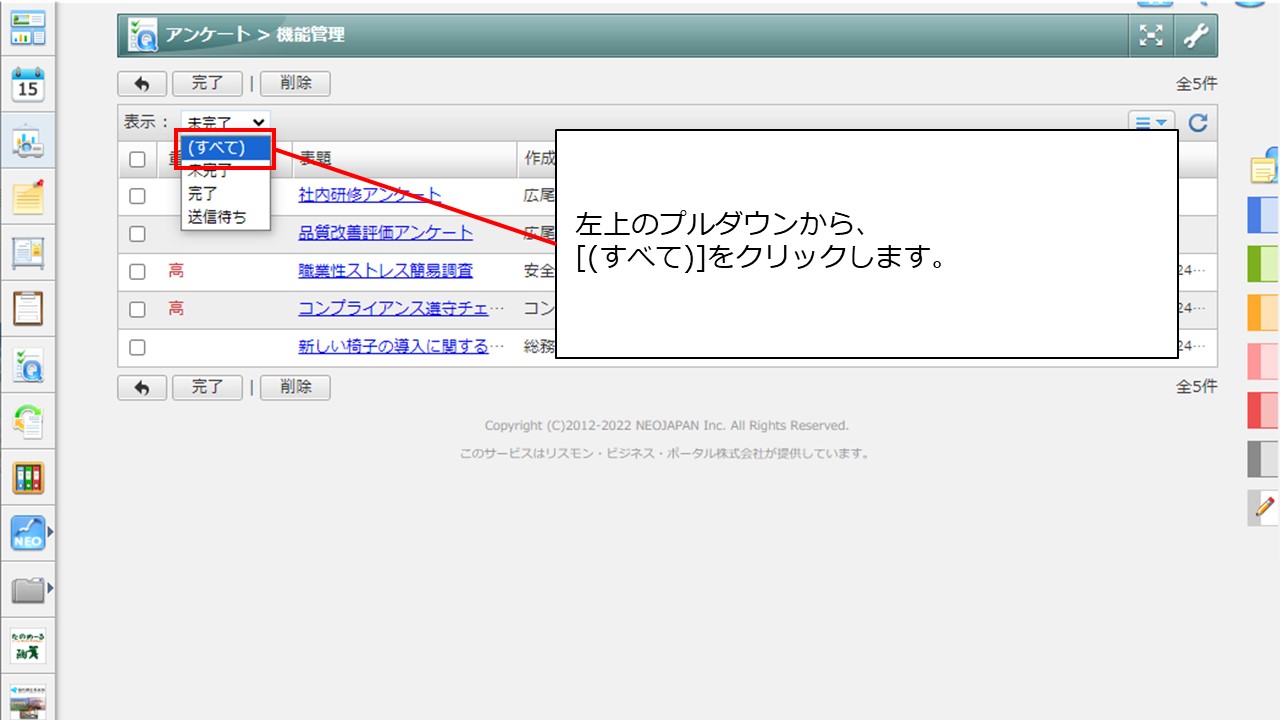Choose 送信待ち in the dropdown list

tap(217, 217)
